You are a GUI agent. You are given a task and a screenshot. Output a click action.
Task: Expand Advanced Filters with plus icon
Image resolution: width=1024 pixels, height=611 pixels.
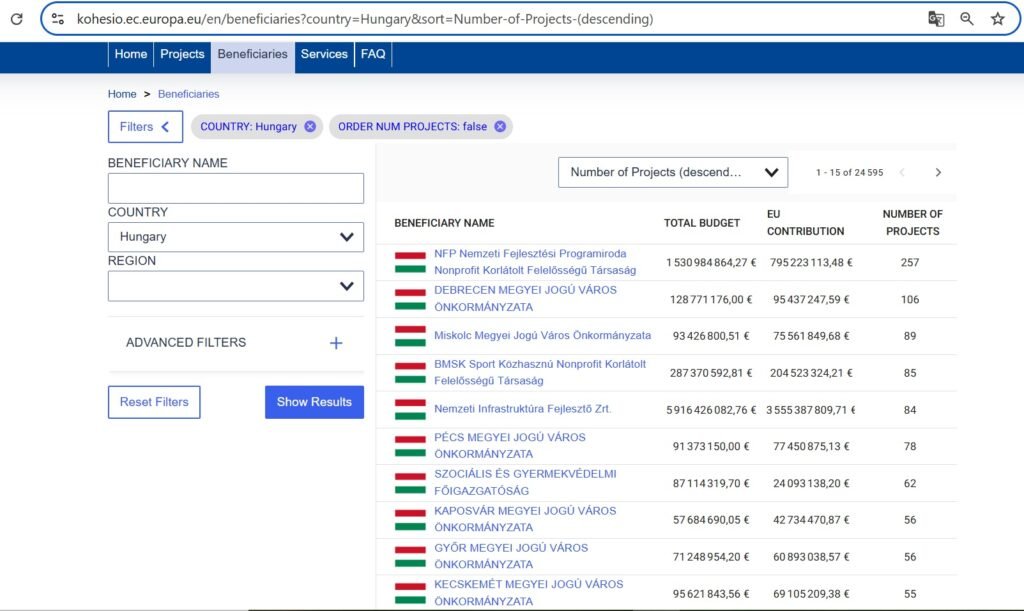pos(336,343)
